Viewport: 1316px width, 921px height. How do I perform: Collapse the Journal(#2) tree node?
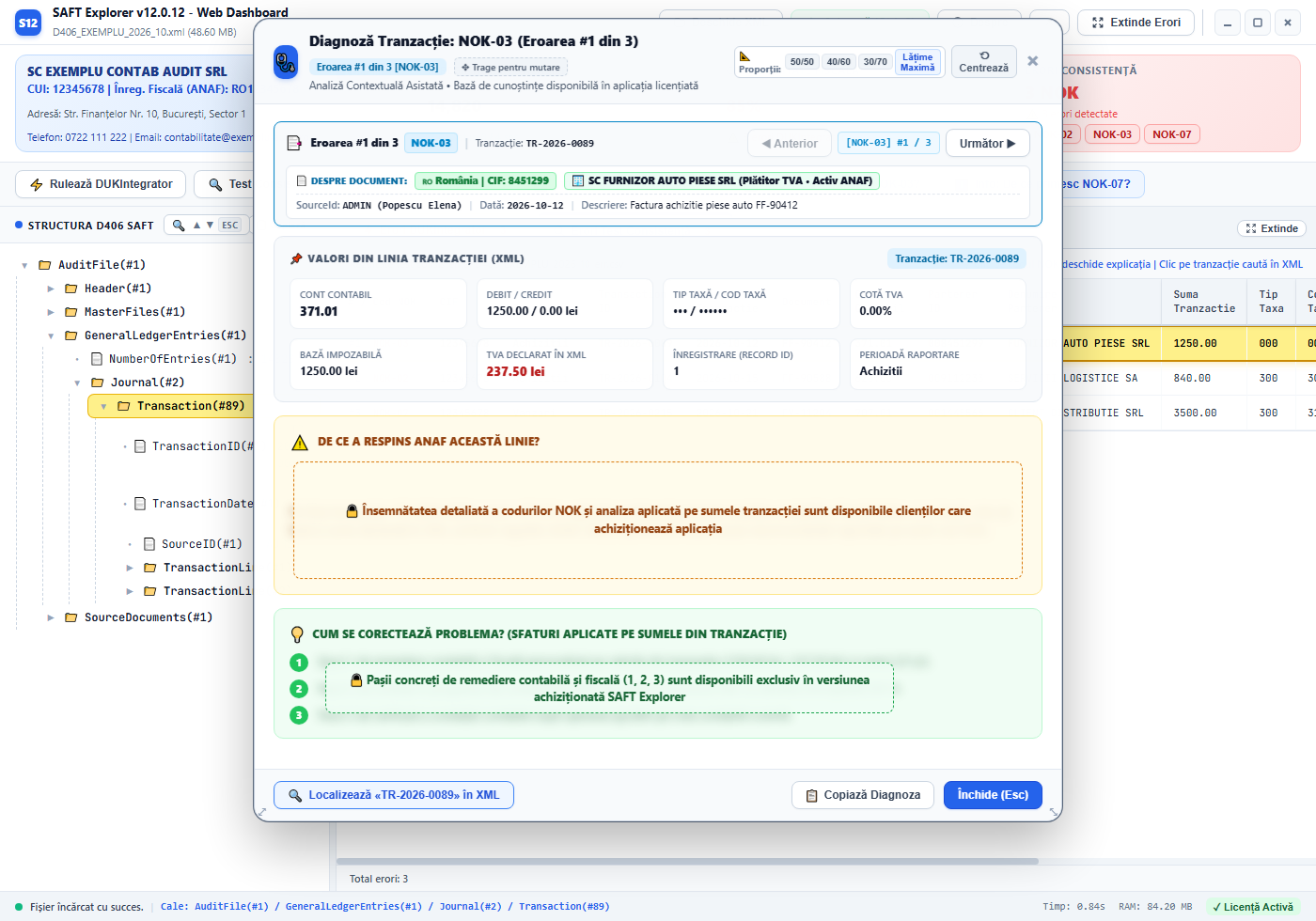click(x=77, y=382)
